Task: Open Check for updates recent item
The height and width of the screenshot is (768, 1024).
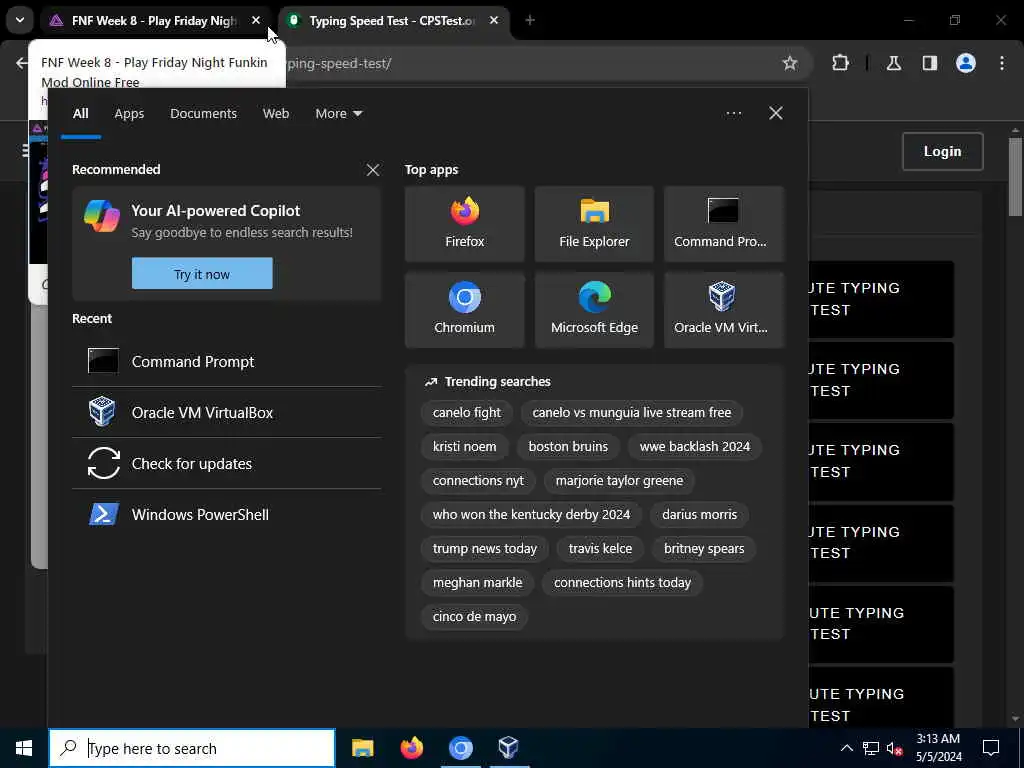Action: coord(227,463)
